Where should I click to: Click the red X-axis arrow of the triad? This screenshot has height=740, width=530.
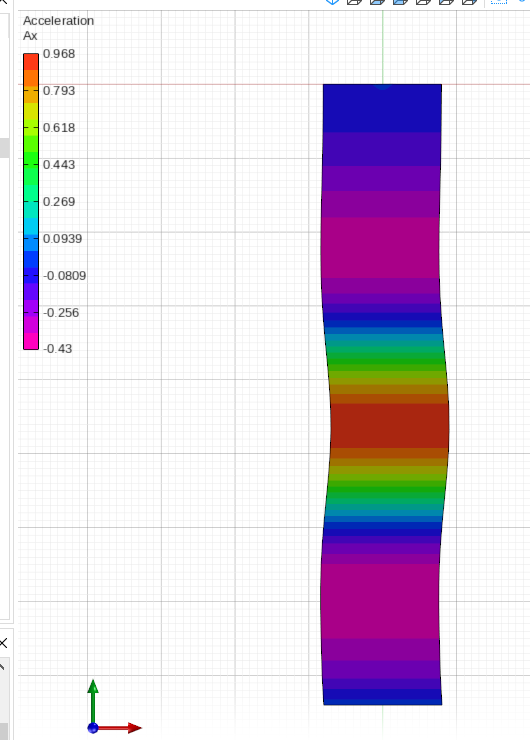tap(120, 728)
